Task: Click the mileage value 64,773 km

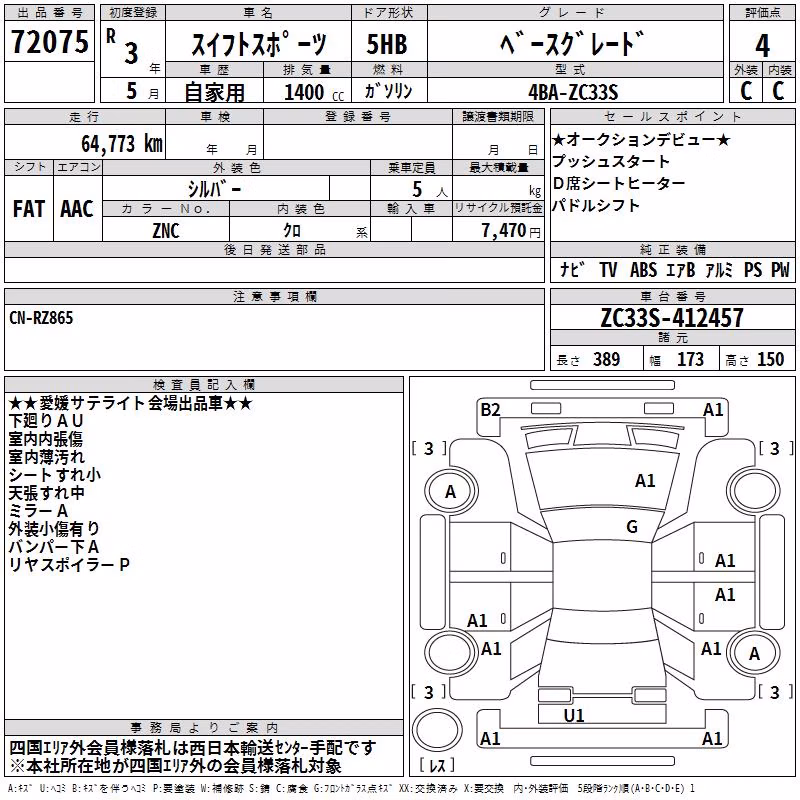Action: pos(122,144)
